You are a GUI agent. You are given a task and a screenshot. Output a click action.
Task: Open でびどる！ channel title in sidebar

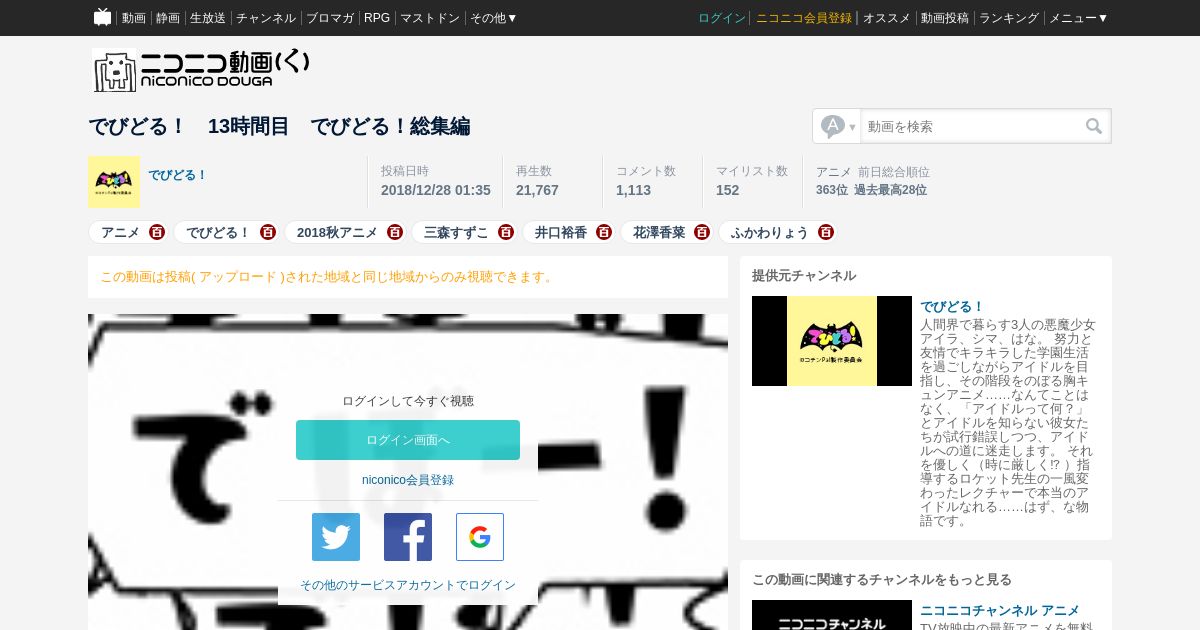click(x=952, y=306)
